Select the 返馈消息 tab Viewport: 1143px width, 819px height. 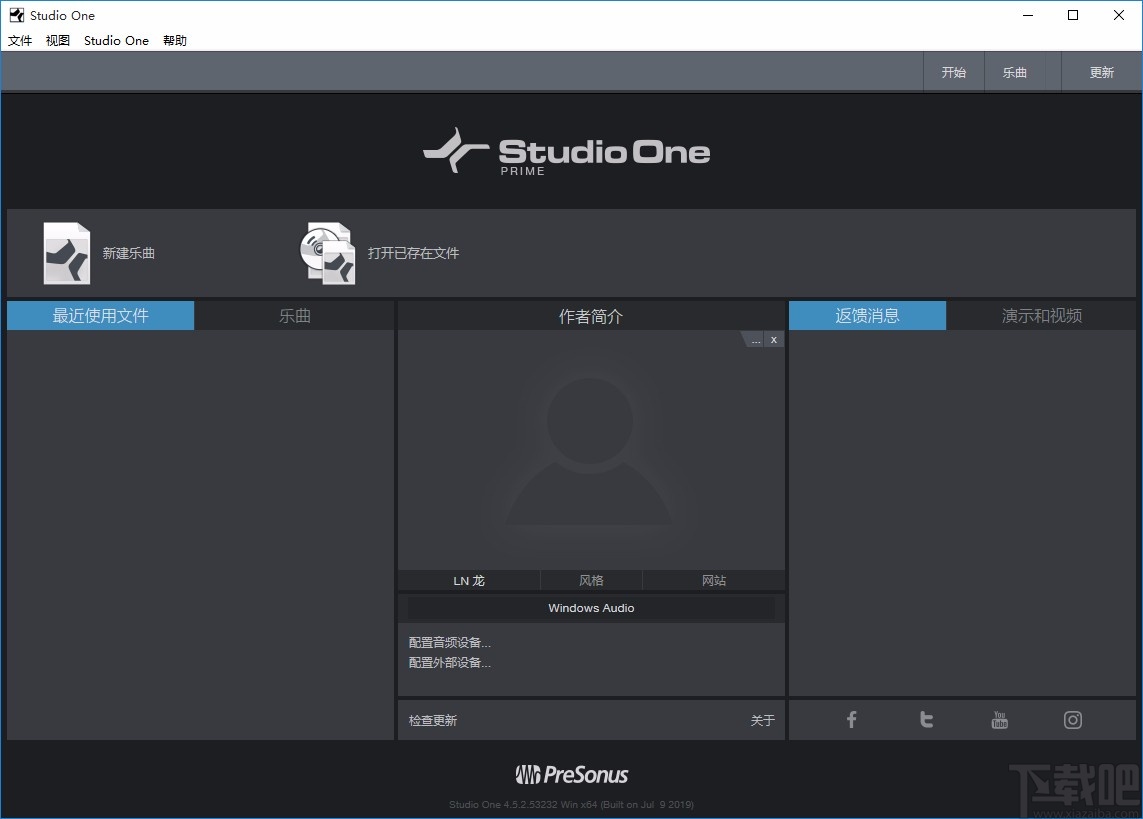click(x=867, y=316)
